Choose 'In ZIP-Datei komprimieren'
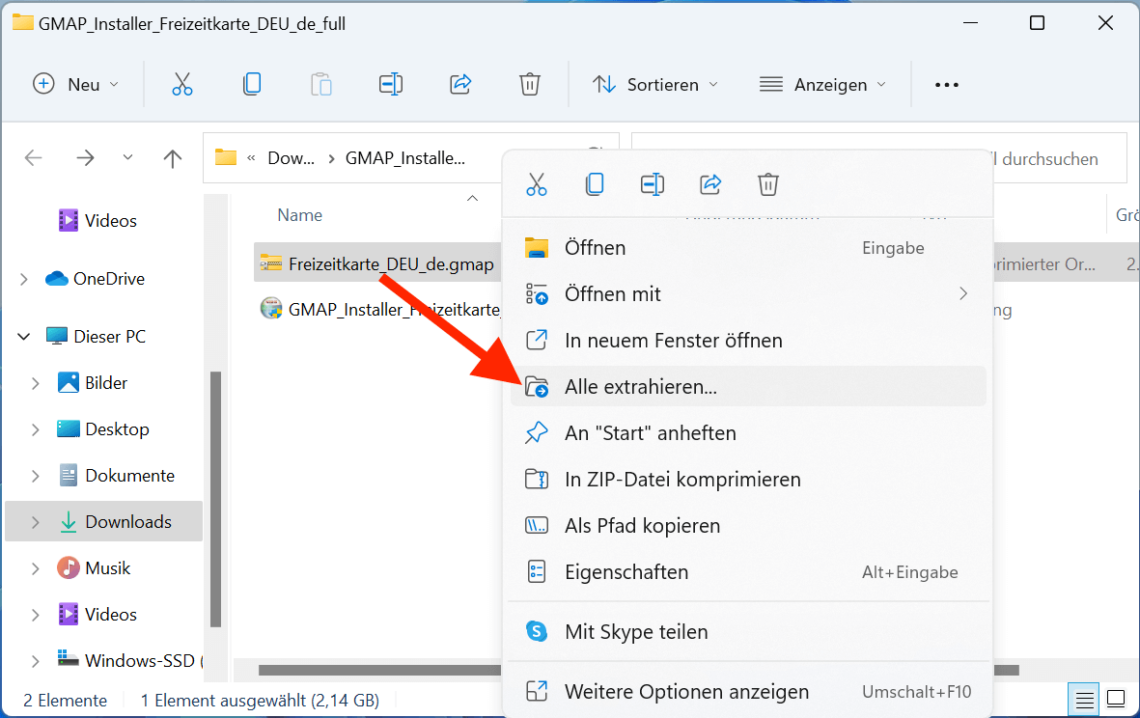Viewport: 1140px width, 718px height. click(x=680, y=479)
